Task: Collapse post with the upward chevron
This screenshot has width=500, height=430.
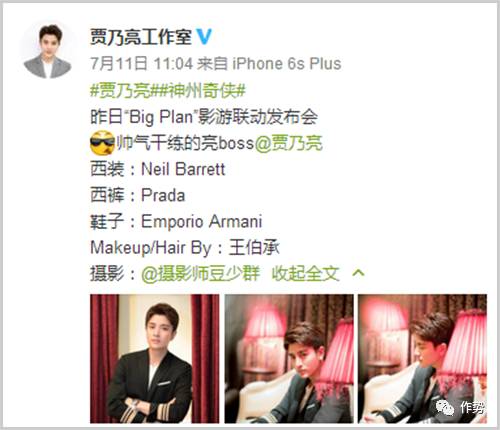Action: [358, 273]
